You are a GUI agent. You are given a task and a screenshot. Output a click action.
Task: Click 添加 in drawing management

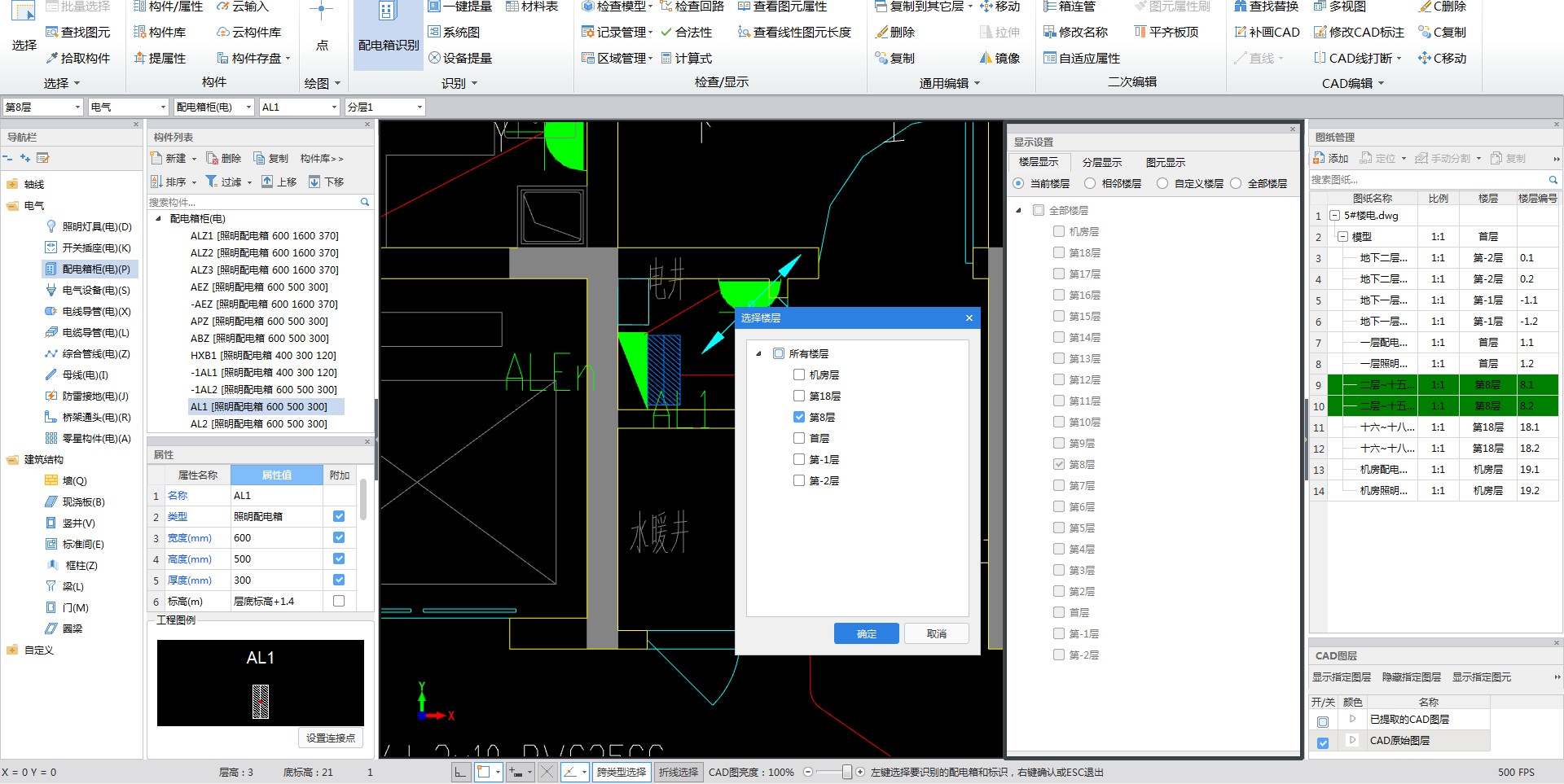[x=1331, y=158]
